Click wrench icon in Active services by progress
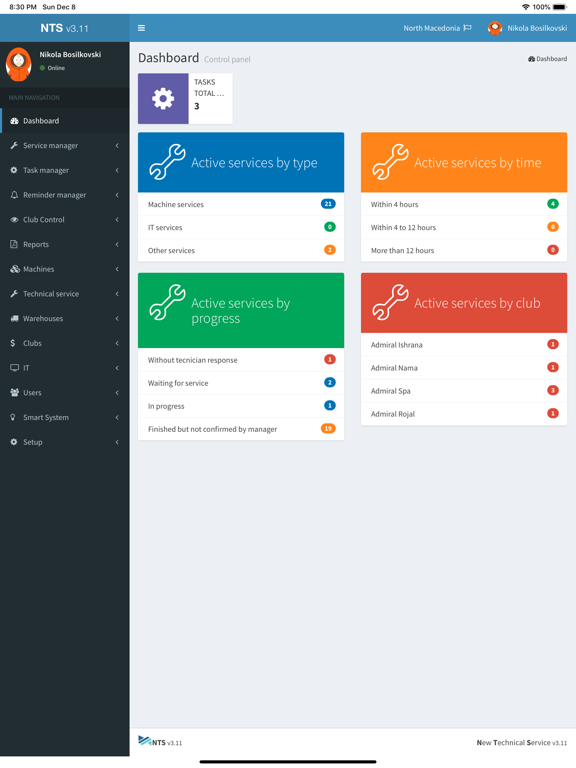 coord(168,302)
